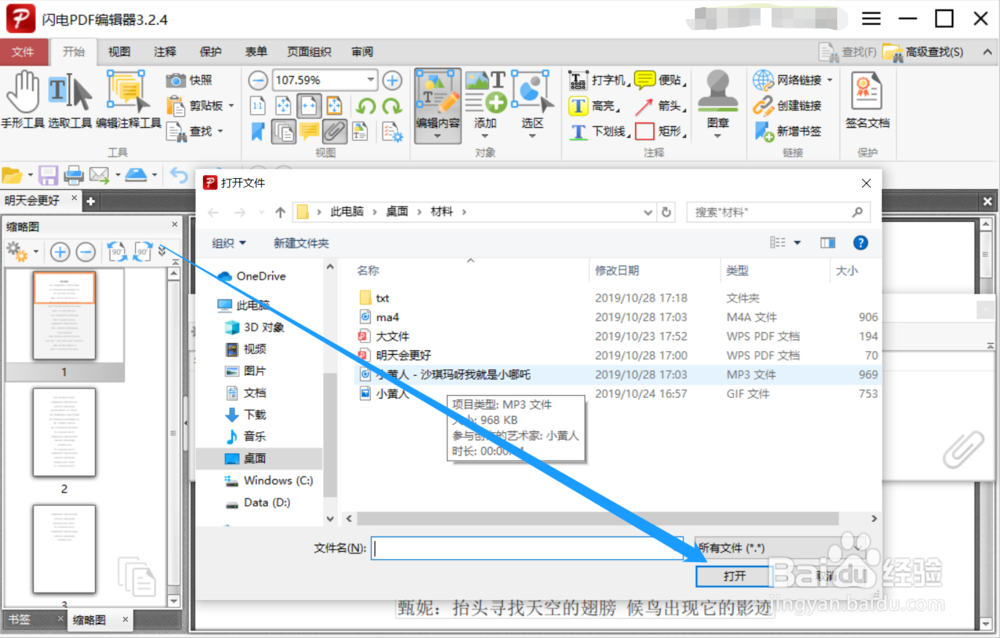1000x638 pixels.
Task: Click the Edit Content (编辑内容) tool
Action: coord(438,105)
